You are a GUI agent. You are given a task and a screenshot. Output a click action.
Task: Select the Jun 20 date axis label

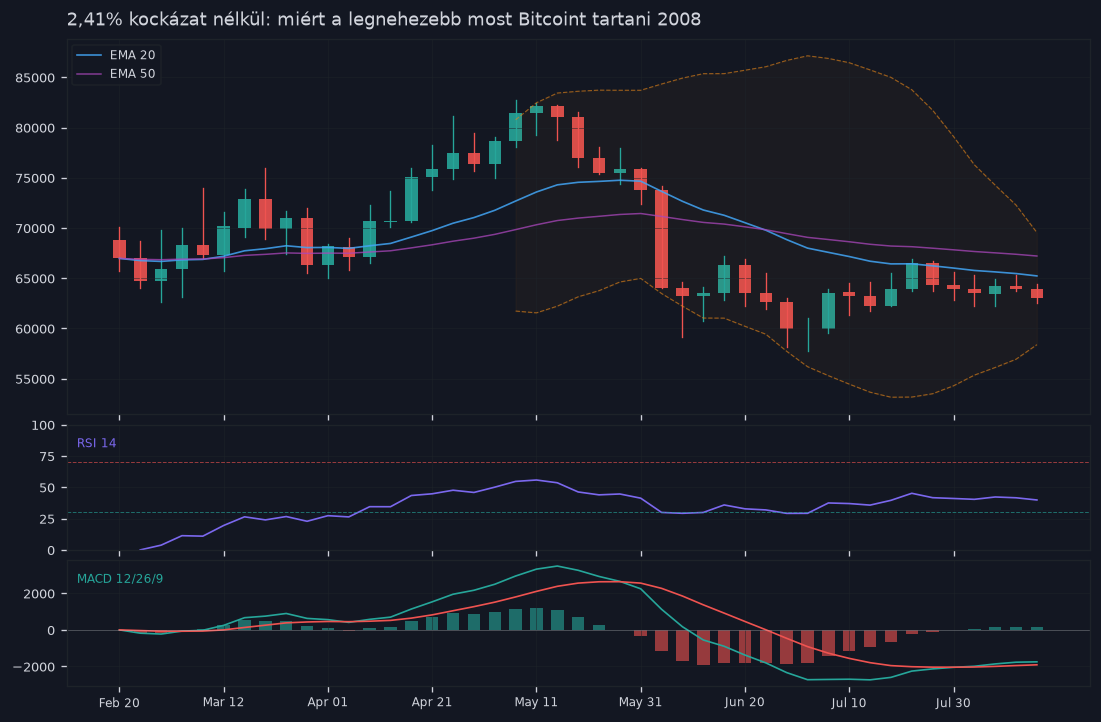pos(744,702)
